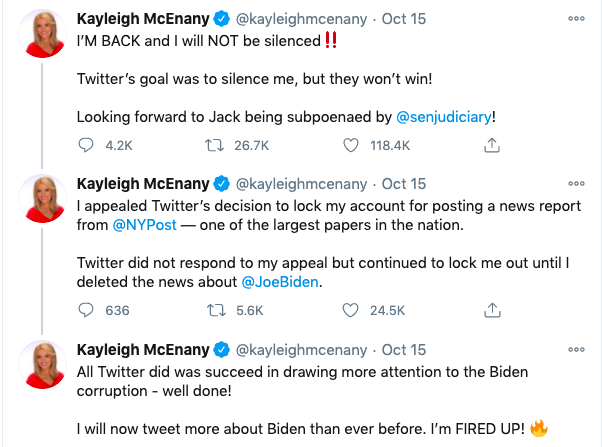Share the "I'M BACK" tweet
Image resolution: width=602 pixels, height=447 pixels.
pos(491,145)
